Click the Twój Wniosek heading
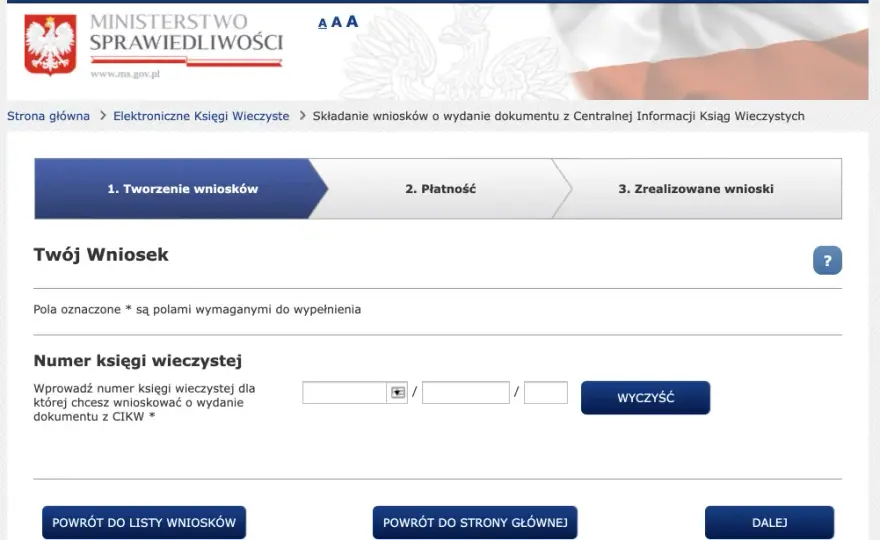880x540 pixels. (101, 254)
